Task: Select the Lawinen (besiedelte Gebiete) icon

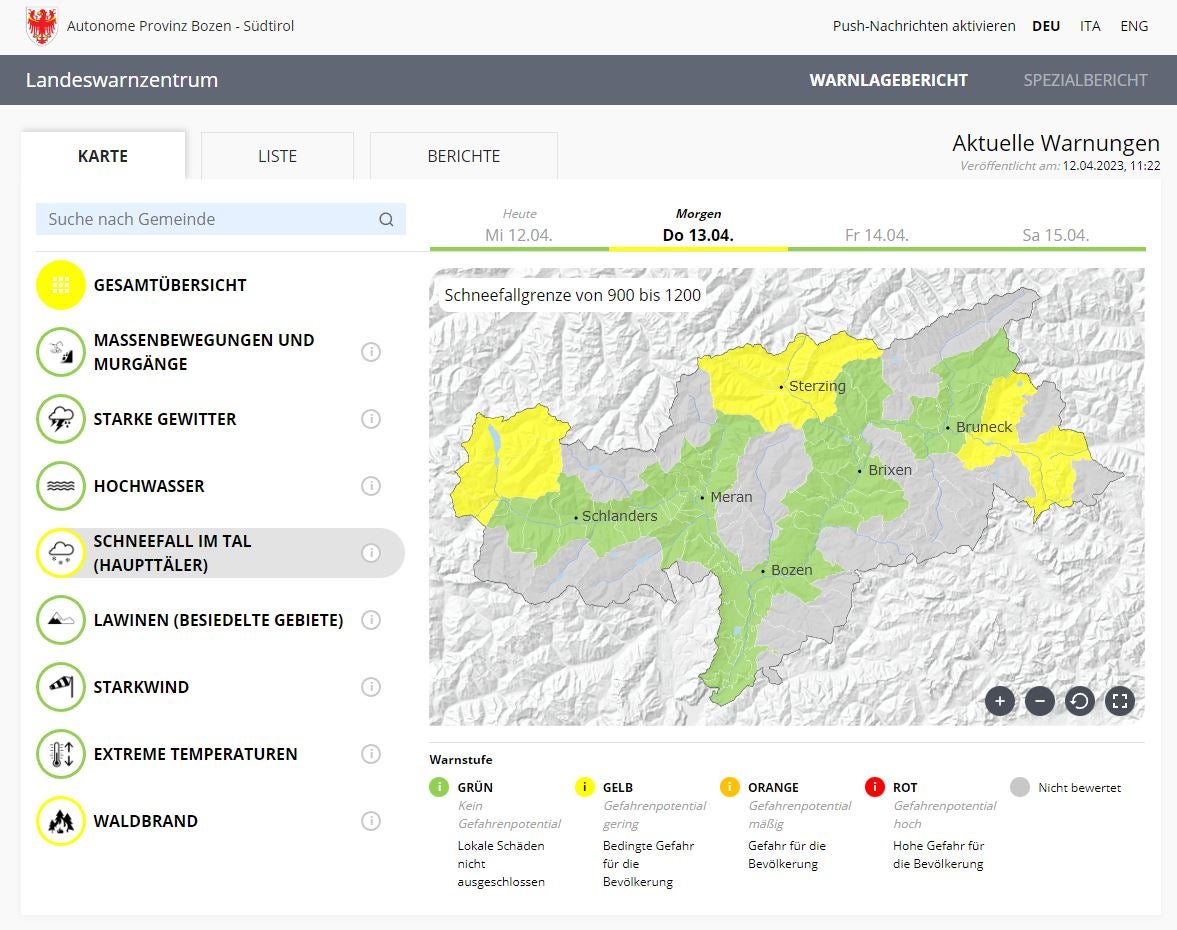Action: 61,620
